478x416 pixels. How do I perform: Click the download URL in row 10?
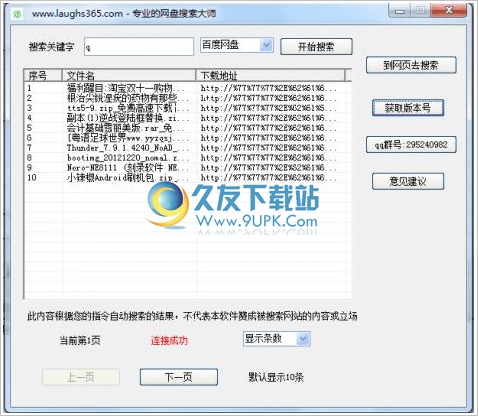(x=269, y=178)
